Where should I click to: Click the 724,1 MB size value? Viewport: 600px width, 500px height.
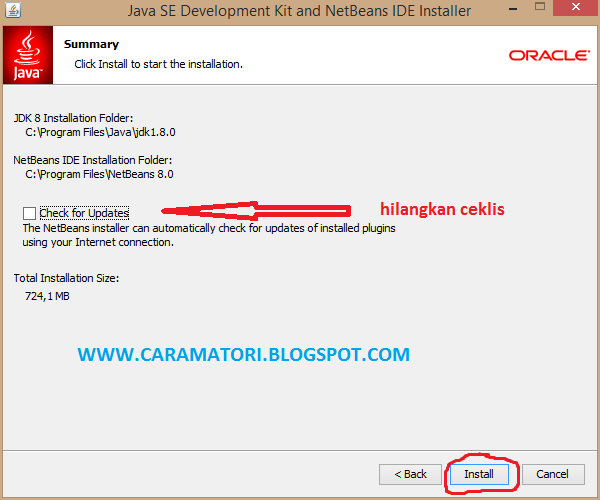47,296
